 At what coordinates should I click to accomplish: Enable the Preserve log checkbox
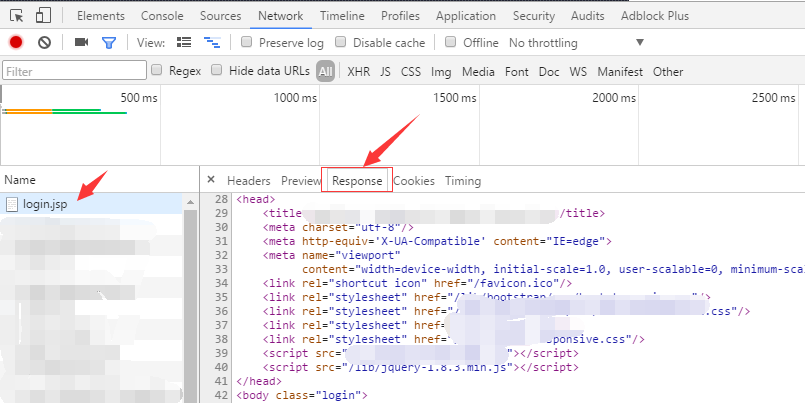pos(246,42)
